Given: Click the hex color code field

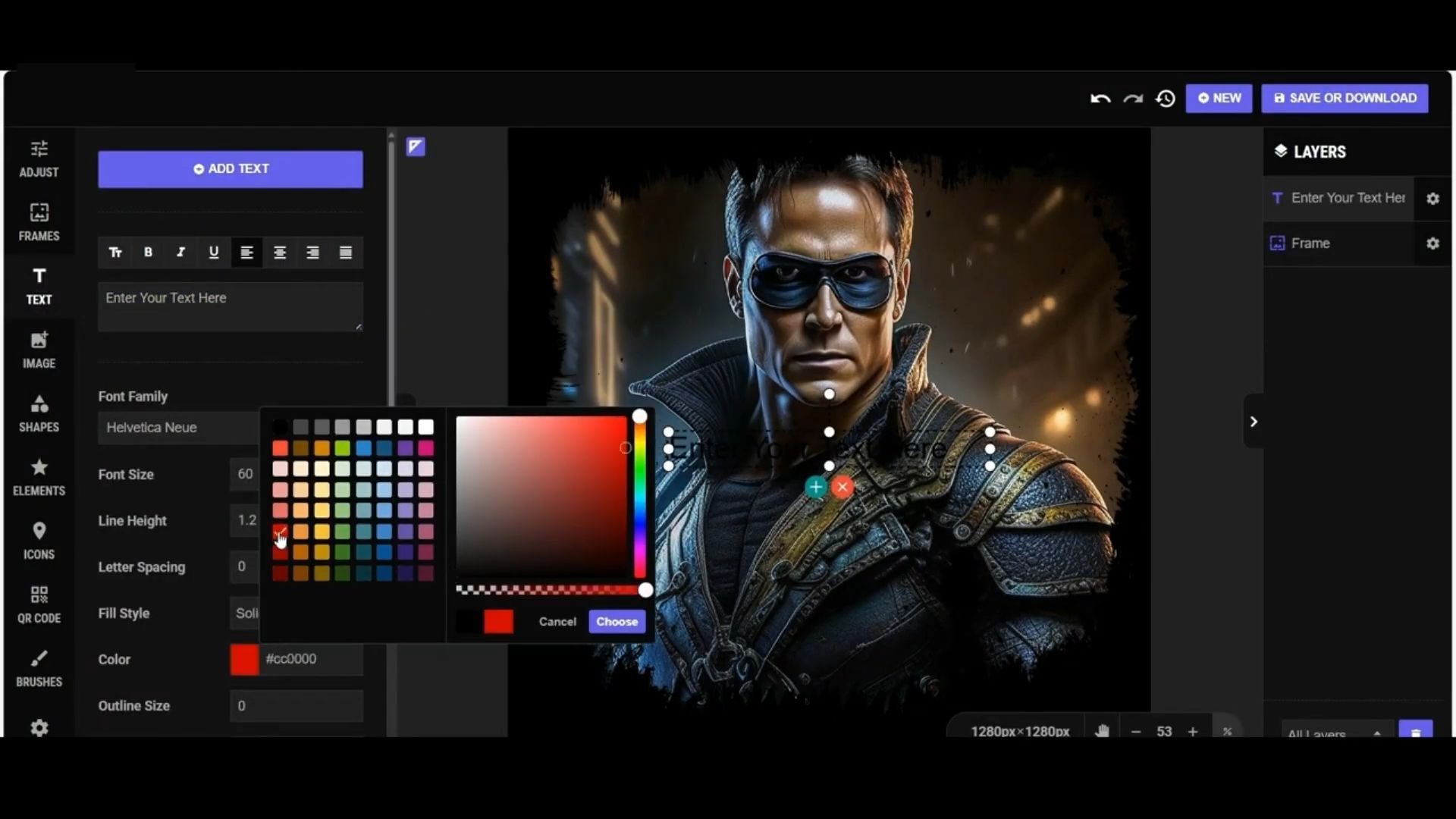Looking at the screenshot, I should (311, 659).
